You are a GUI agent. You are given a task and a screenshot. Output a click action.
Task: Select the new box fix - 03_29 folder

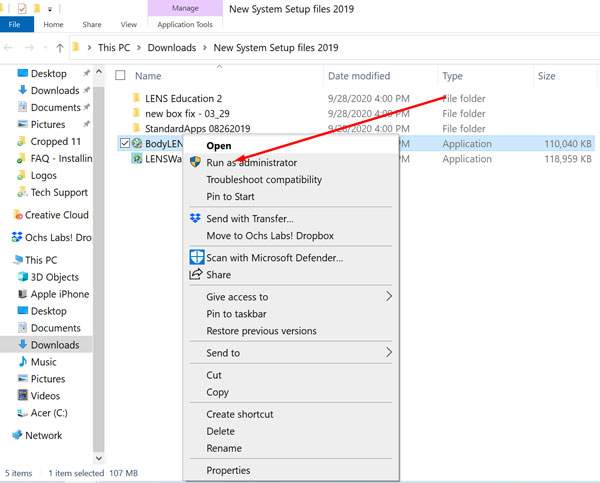187,113
